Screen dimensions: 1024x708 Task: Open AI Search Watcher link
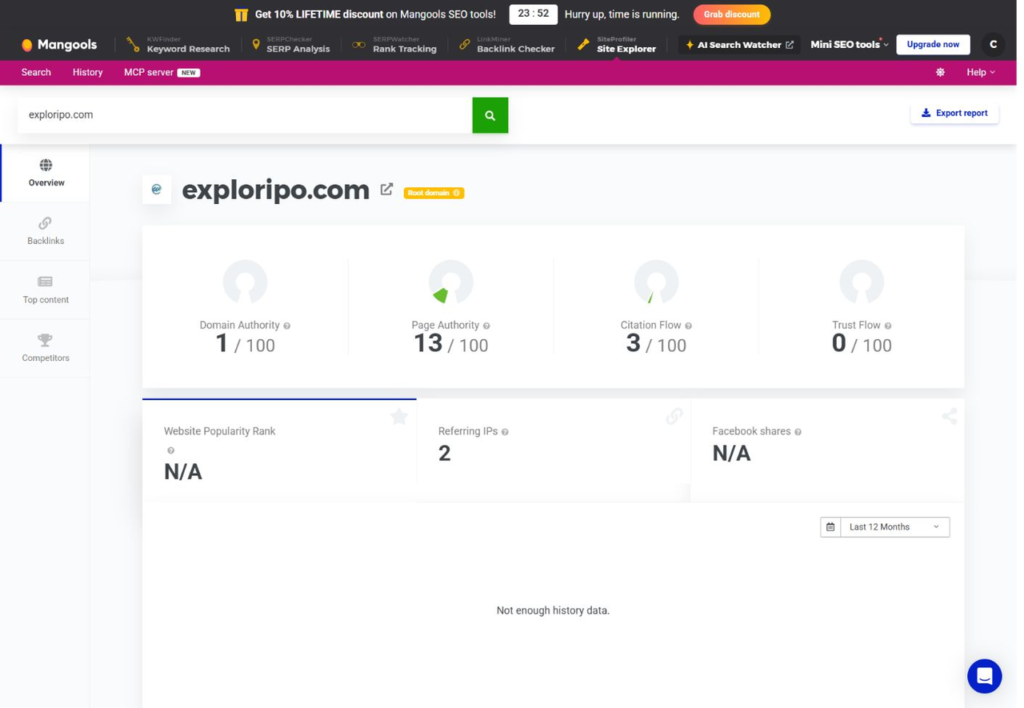click(x=739, y=44)
